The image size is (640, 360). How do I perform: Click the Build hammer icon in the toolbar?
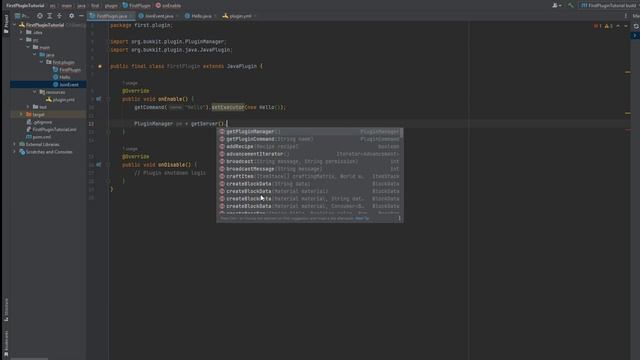[571, 6]
